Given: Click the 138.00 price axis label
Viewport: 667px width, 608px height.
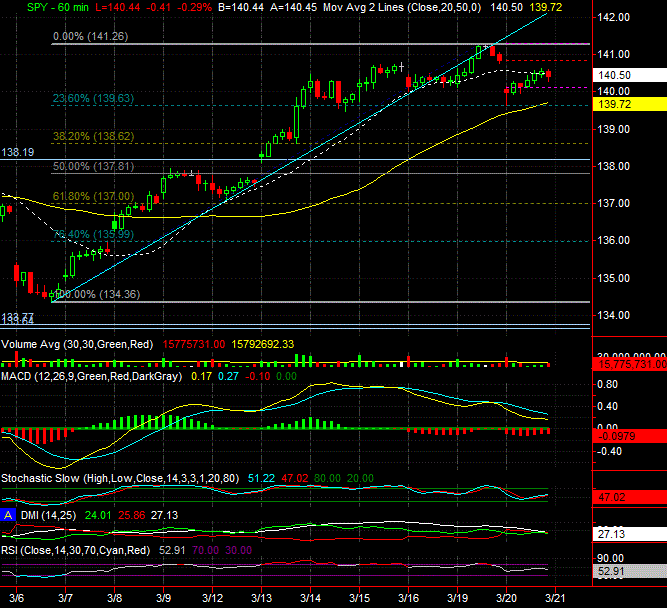Looking at the screenshot, I should pos(614,166).
